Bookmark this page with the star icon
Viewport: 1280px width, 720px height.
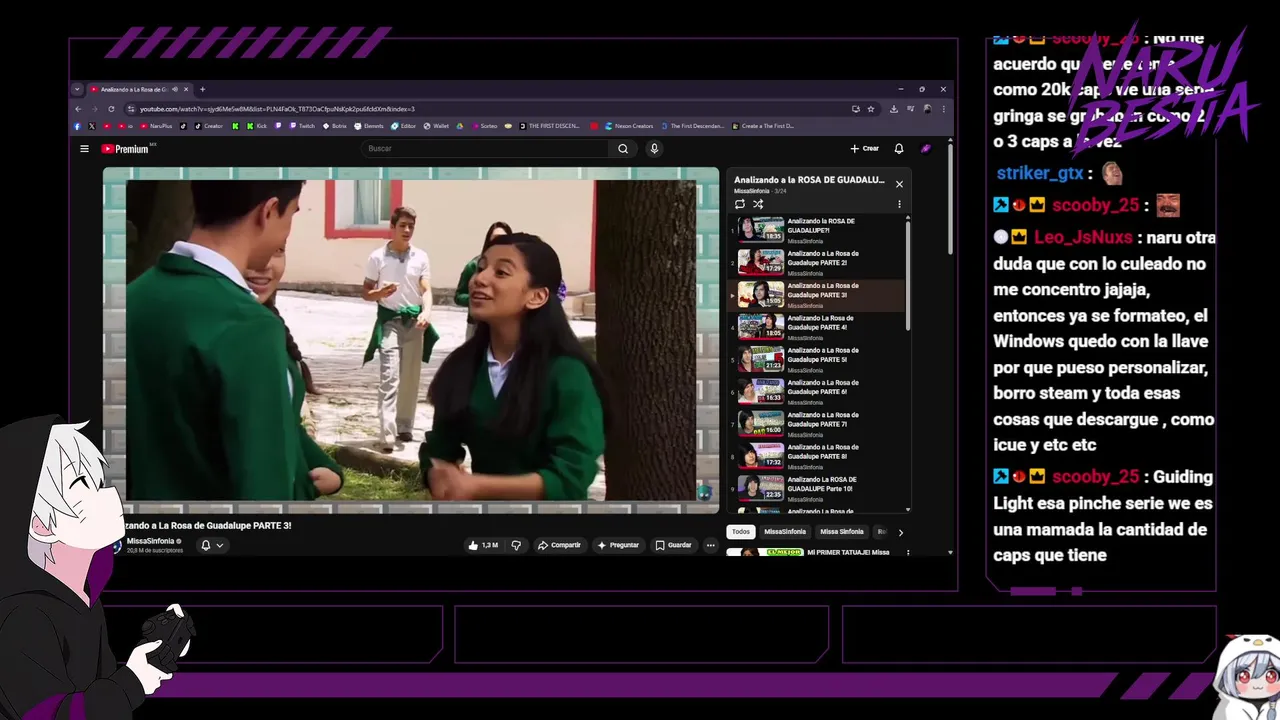pyautogui.click(x=871, y=109)
